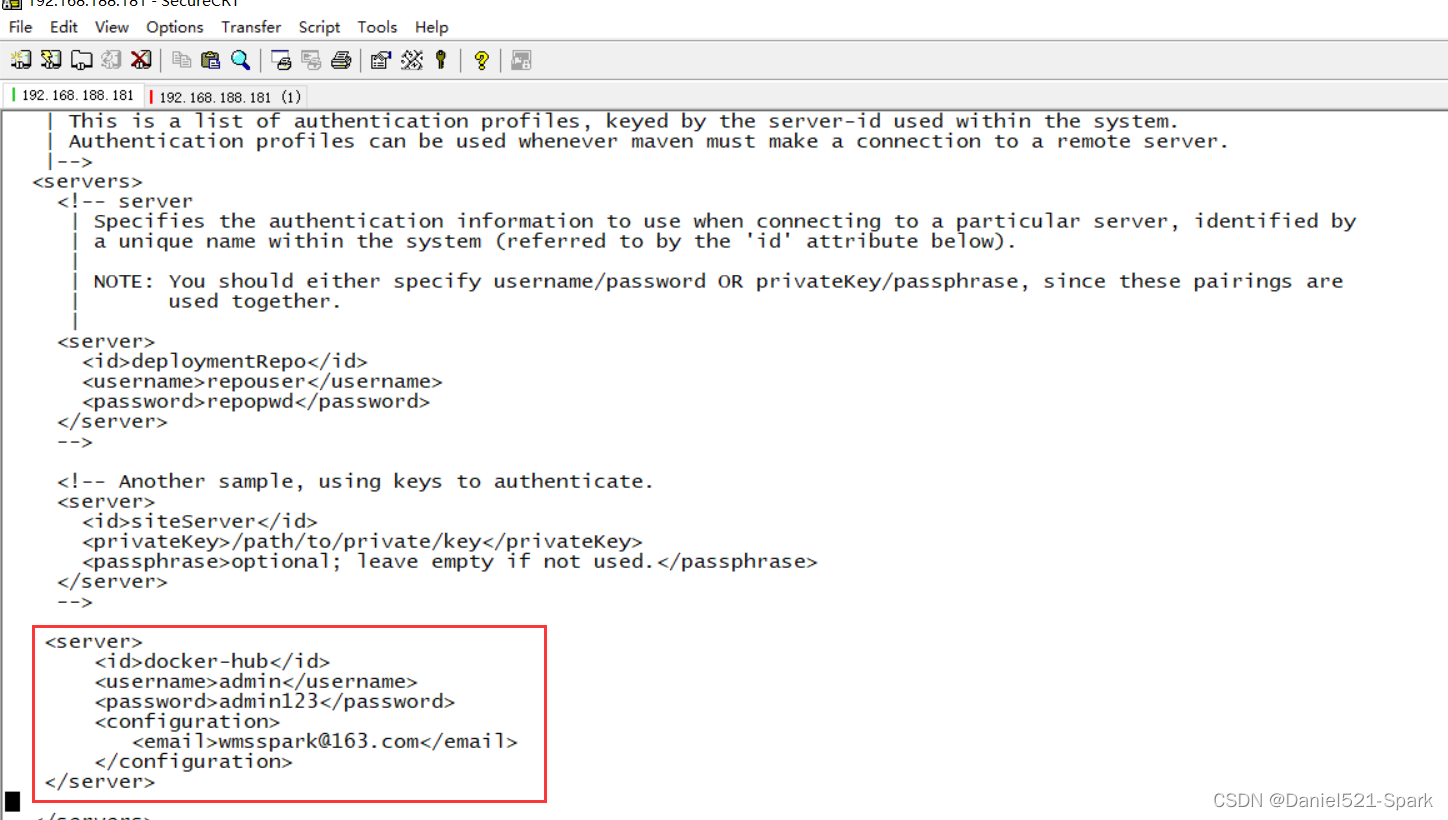This screenshot has width=1448, height=820.
Task: Click the greyed Print Selection icon
Action: [311, 60]
